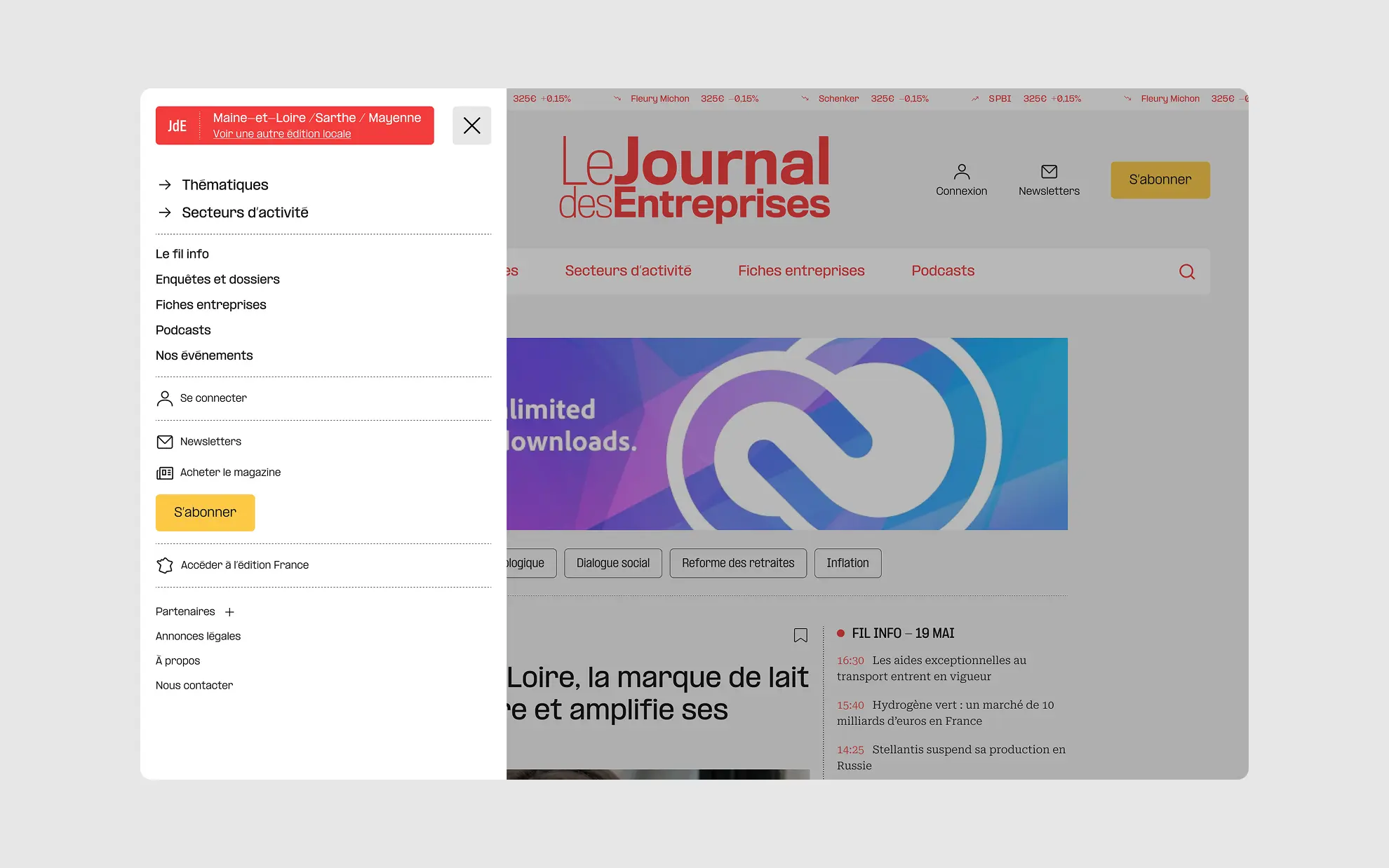
Task: Open Voir une autre édition locale link
Action: coord(281,134)
